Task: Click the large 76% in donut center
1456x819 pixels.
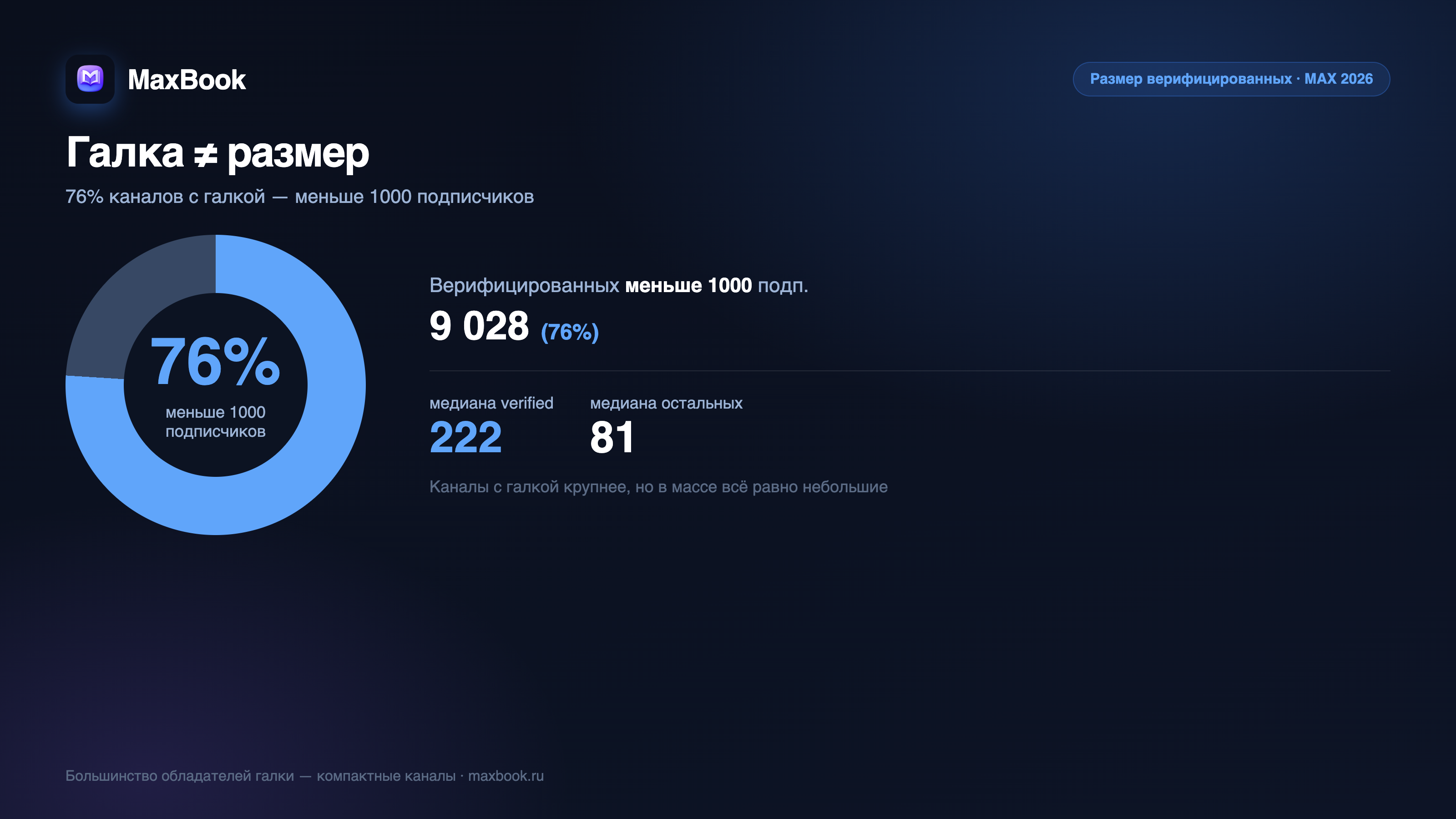Action: pyautogui.click(x=215, y=361)
